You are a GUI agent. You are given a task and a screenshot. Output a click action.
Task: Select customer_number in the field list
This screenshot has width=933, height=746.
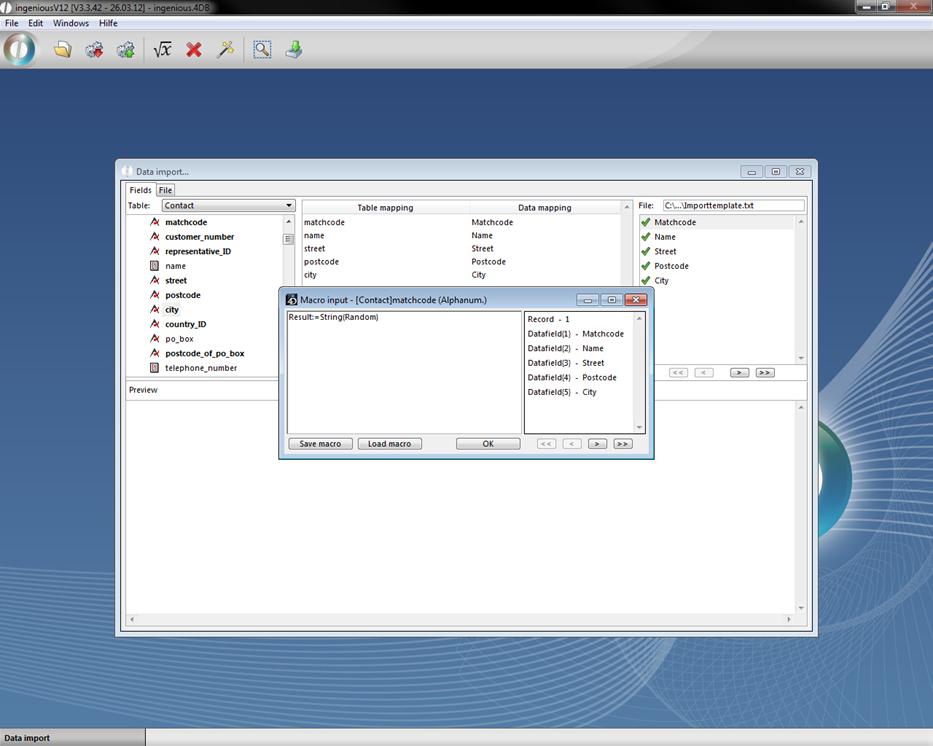tap(199, 237)
